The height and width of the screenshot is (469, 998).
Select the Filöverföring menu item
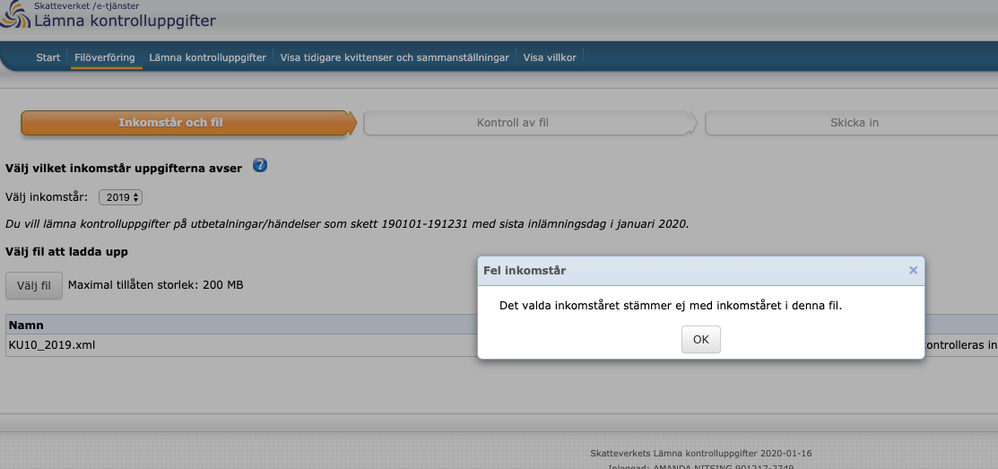click(104, 57)
